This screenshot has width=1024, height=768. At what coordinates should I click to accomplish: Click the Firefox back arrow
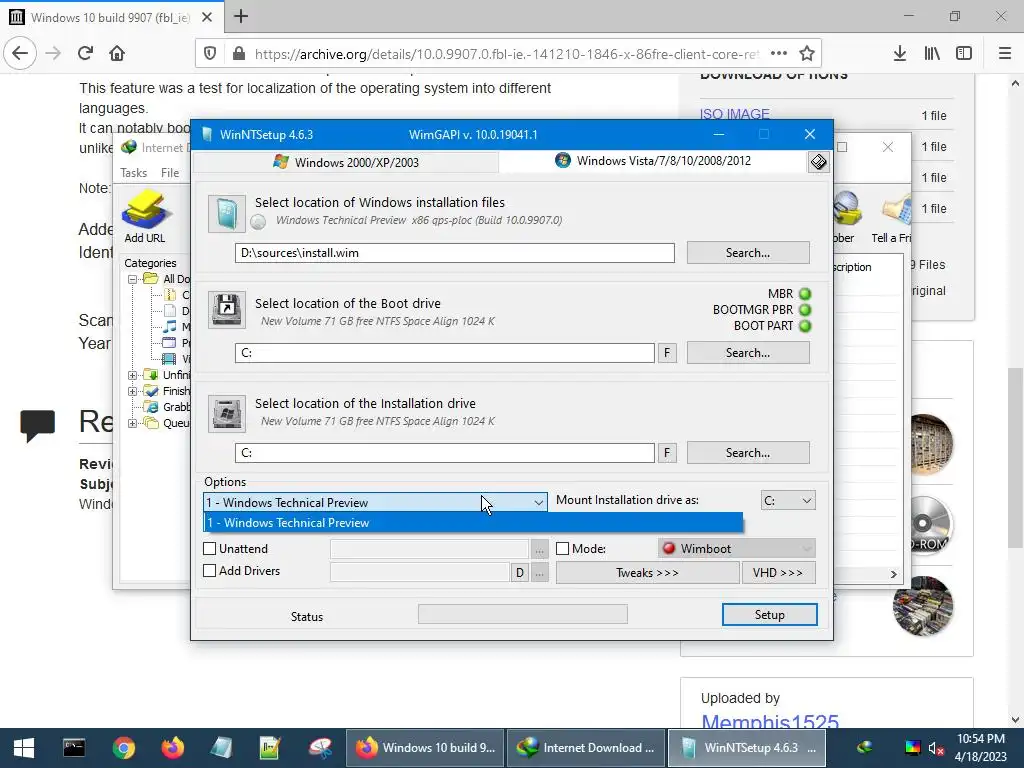point(20,53)
